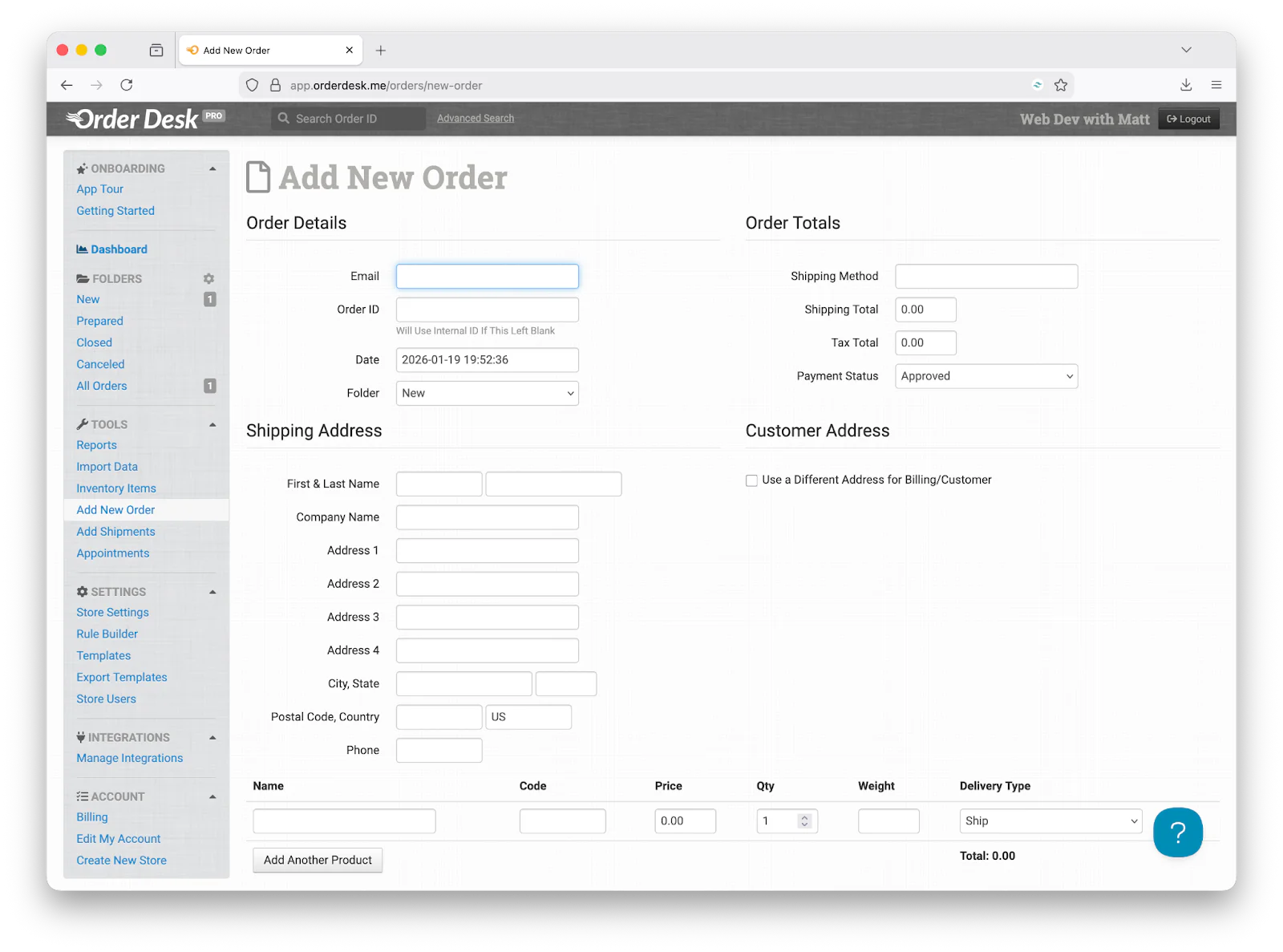Open Templates from the sidebar menu
This screenshot has height=952, width=1283.
(103, 655)
